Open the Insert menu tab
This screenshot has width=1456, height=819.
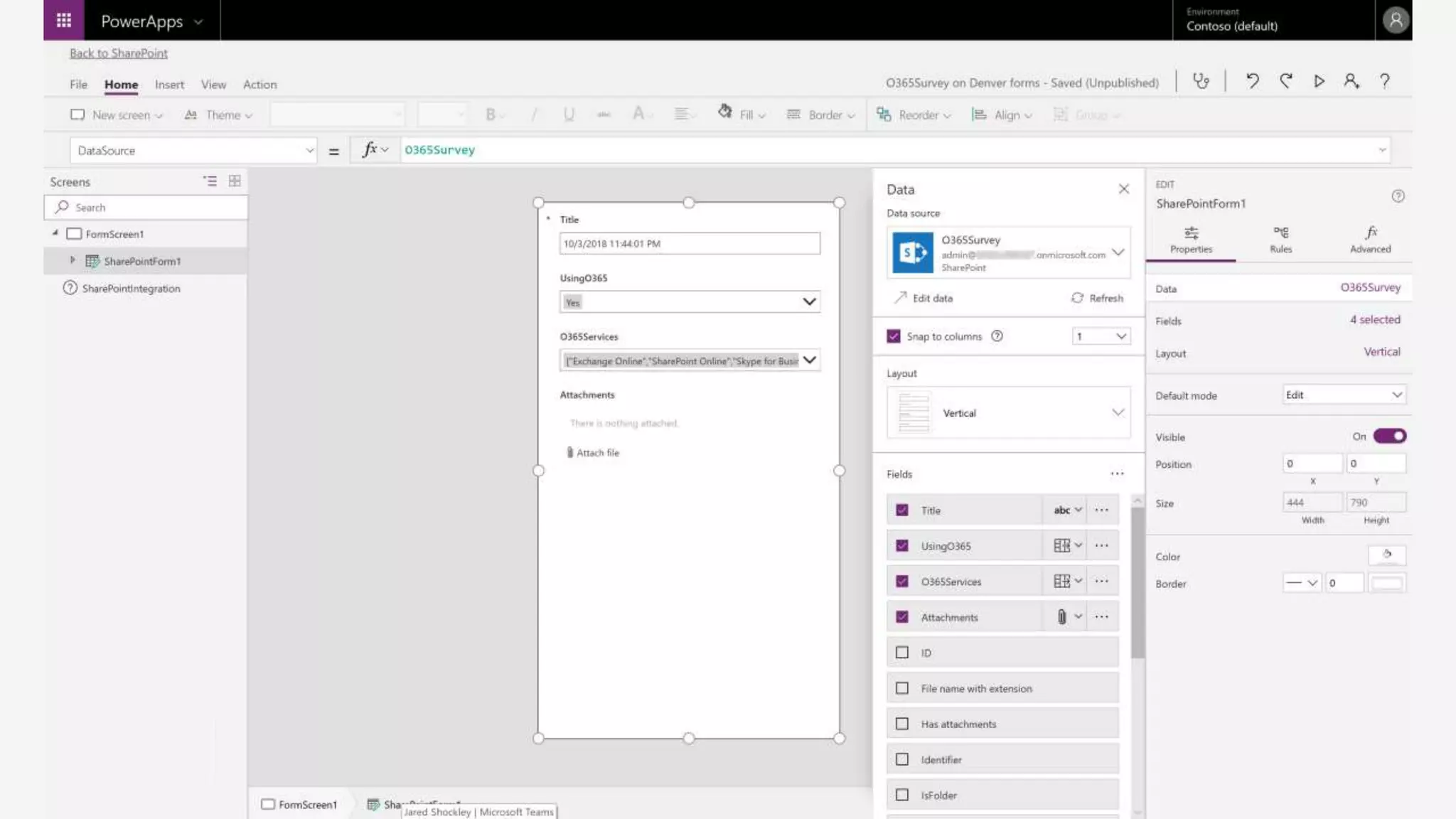click(x=169, y=85)
